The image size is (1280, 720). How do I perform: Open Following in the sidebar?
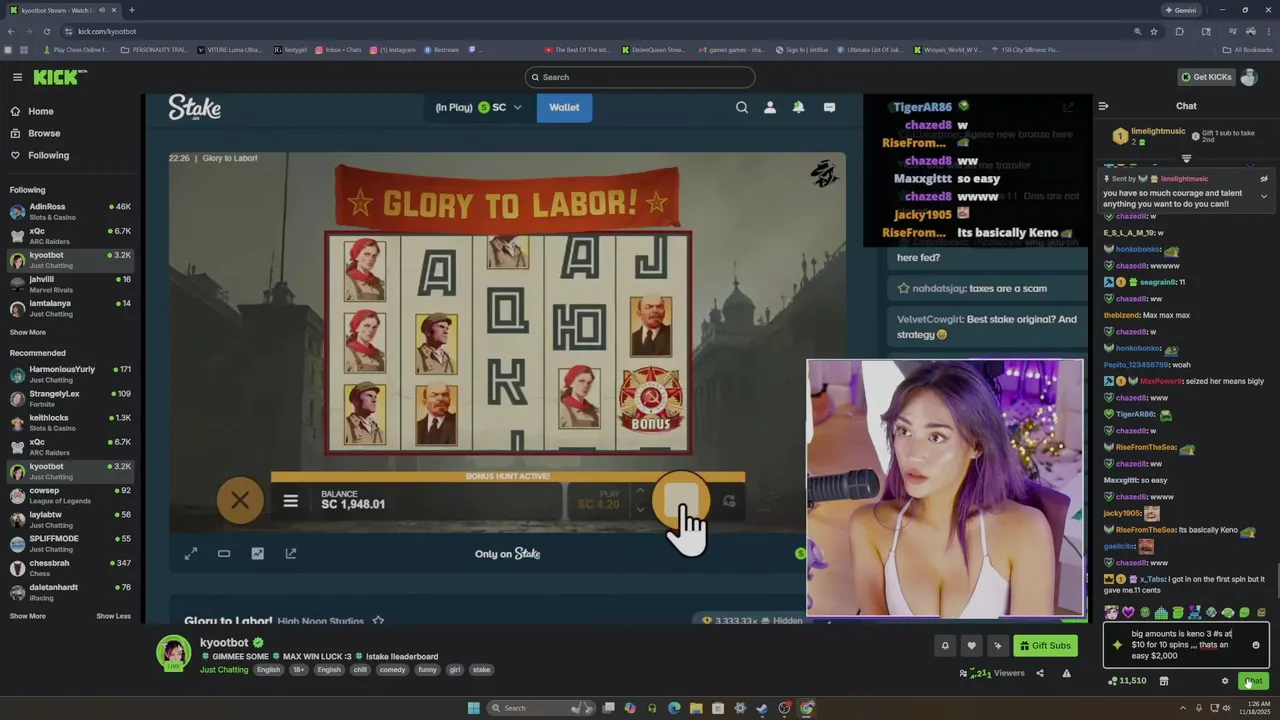(48, 155)
